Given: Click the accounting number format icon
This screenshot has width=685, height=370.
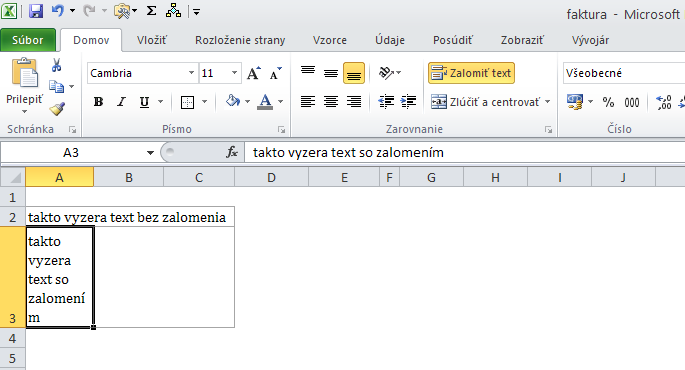Looking at the screenshot, I should (575, 102).
